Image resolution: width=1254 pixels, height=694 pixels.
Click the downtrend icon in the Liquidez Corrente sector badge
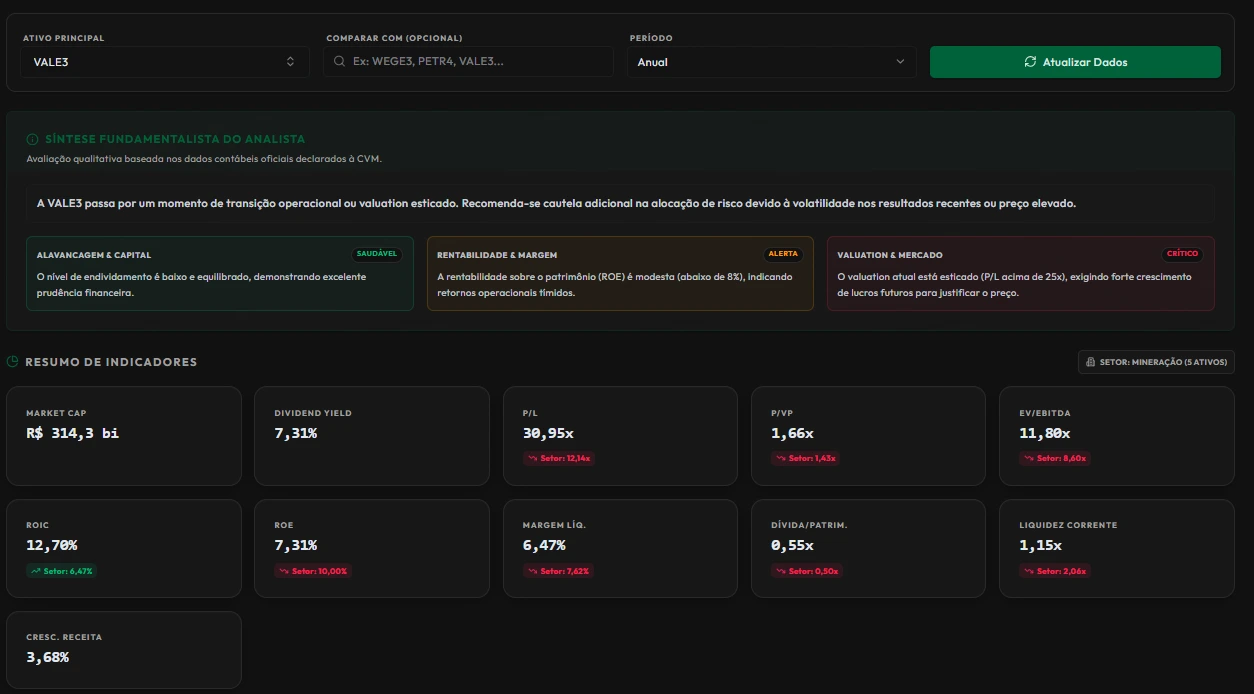[x=1030, y=571]
